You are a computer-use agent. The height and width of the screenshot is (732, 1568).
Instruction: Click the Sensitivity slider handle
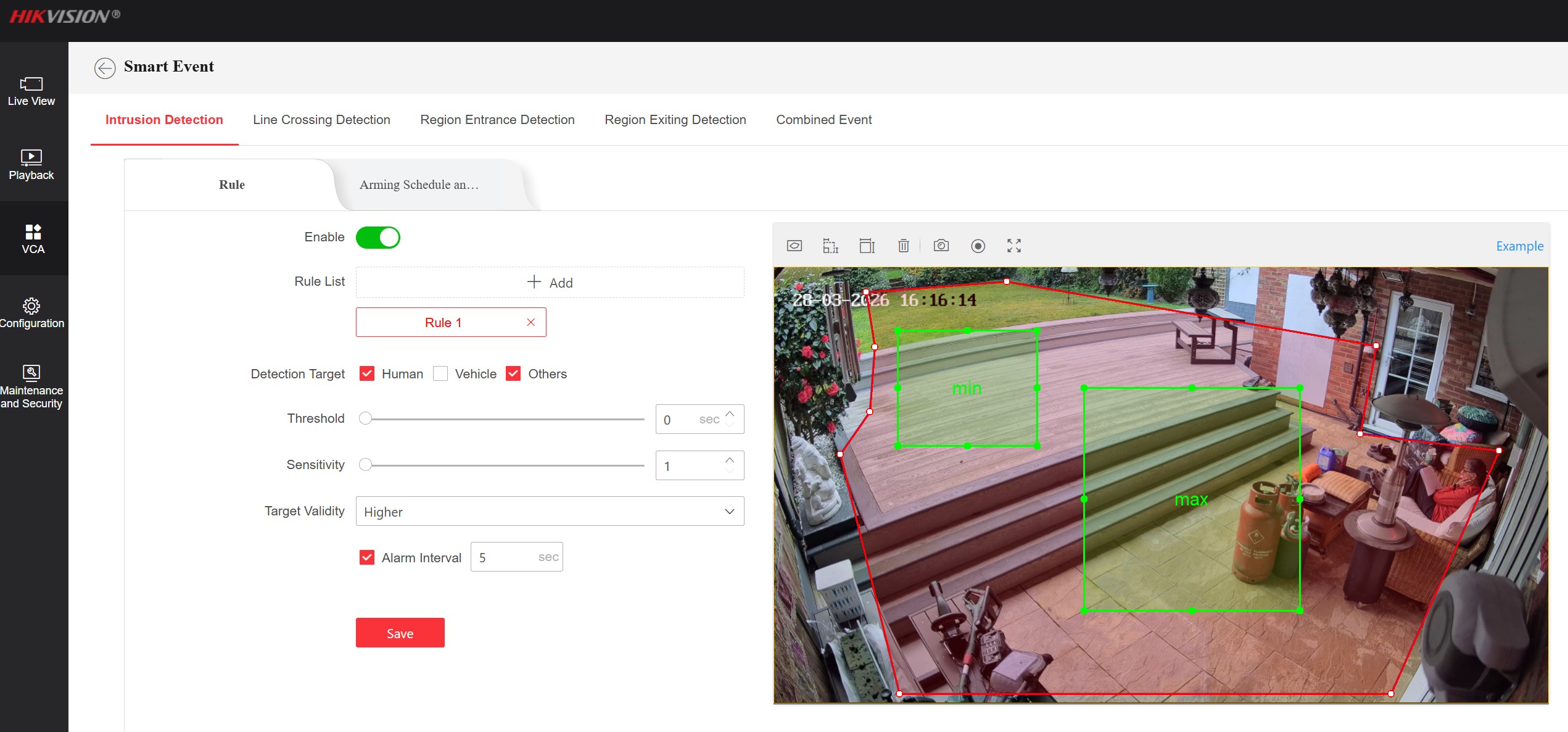tap(366, 465)
